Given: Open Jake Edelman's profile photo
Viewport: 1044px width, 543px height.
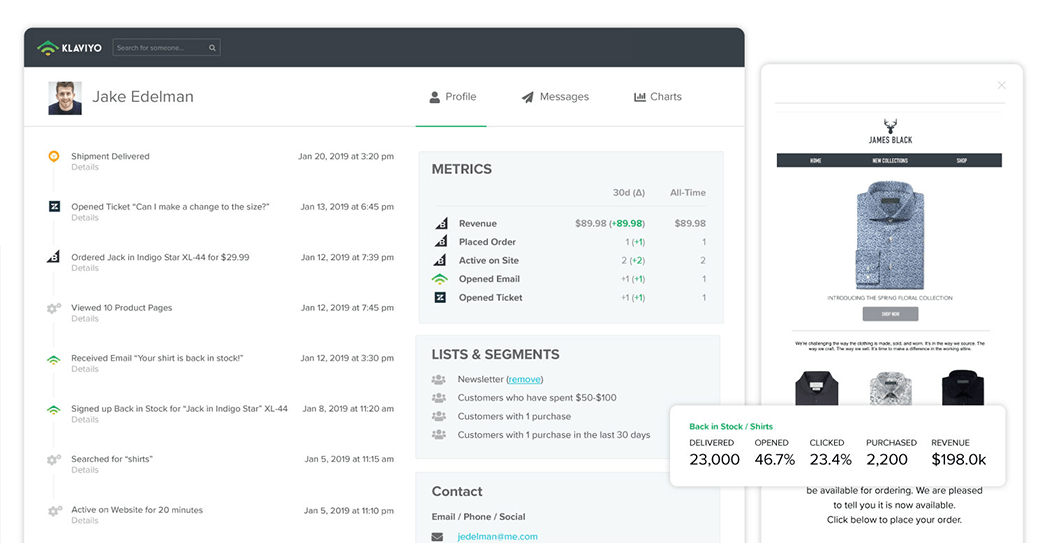Looking at the screenshot, I should point(65,98).
